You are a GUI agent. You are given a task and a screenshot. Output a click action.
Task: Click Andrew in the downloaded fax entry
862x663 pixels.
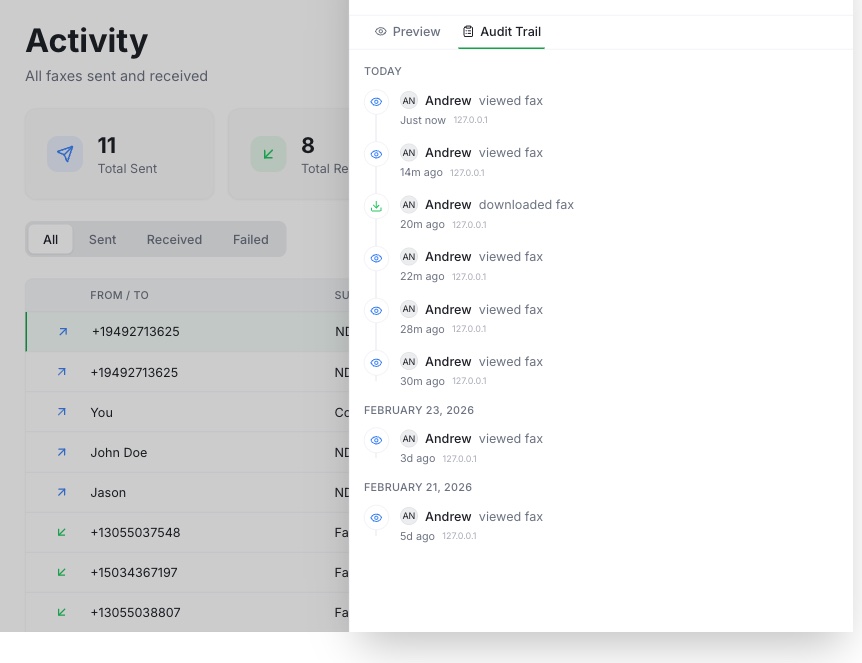pyautogui.click(x=448, y=205)
